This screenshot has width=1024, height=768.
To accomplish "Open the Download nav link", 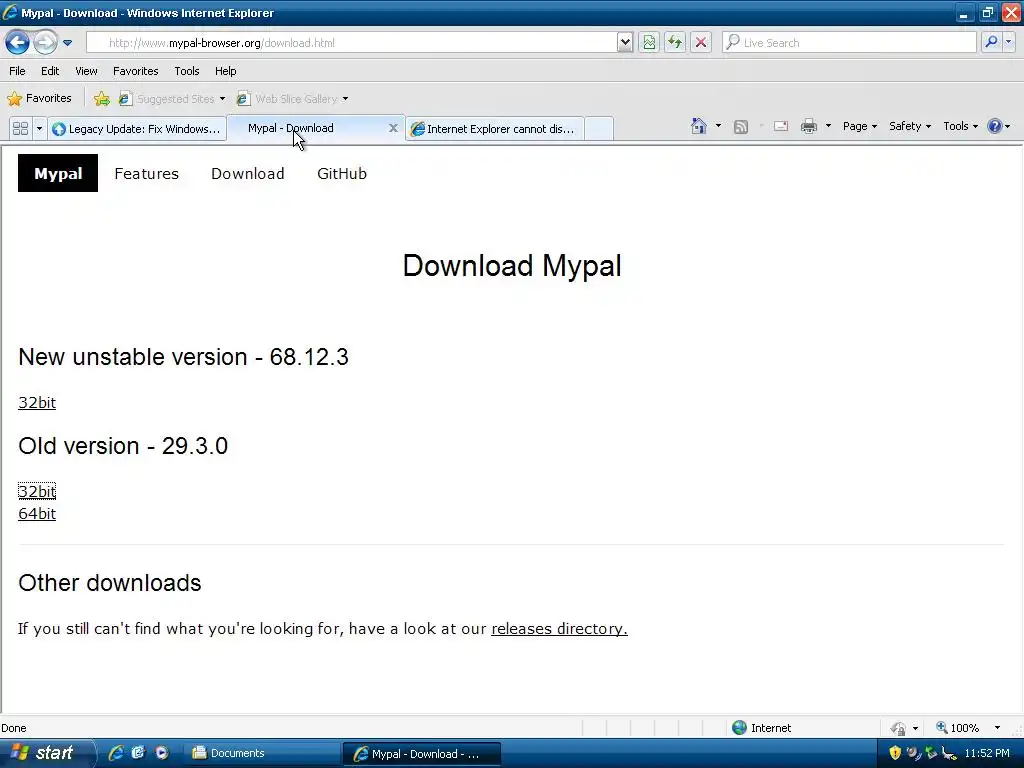I will click(x=248, y=174).
